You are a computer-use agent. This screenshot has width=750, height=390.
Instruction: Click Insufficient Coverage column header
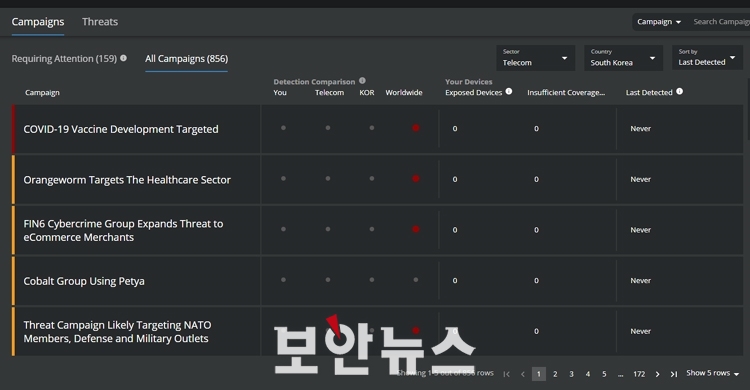pyautogui.click(x=566, y=93)
